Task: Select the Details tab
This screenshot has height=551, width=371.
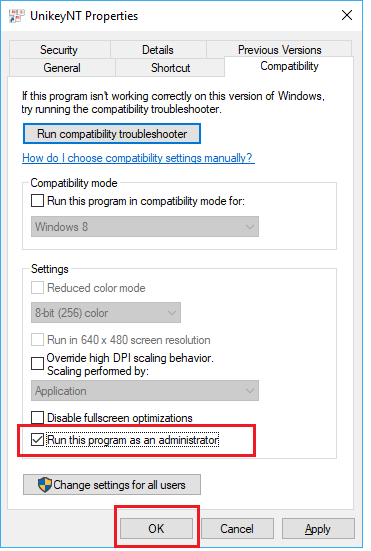Action: [158, 50]
